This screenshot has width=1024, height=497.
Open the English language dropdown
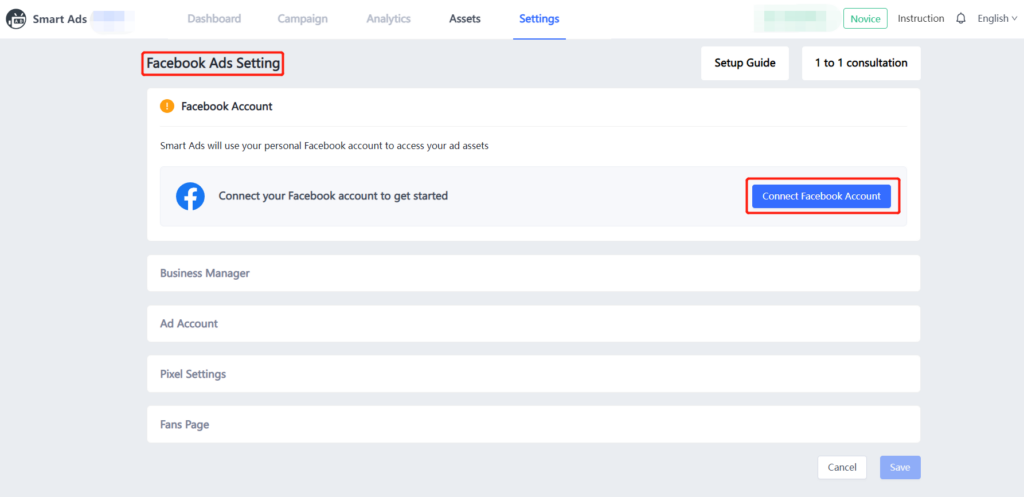[x=992, y=19]
